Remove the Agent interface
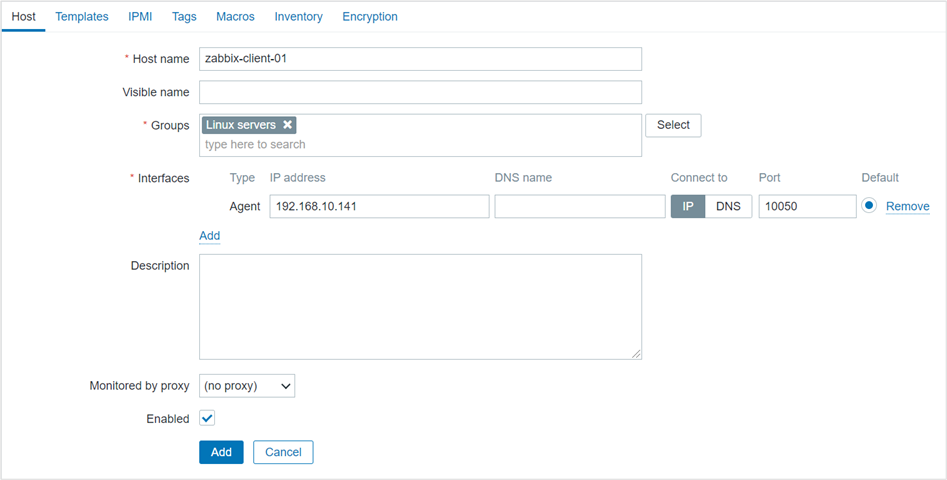Viewport: 947px width, 480px height. (x=908, y=206)
